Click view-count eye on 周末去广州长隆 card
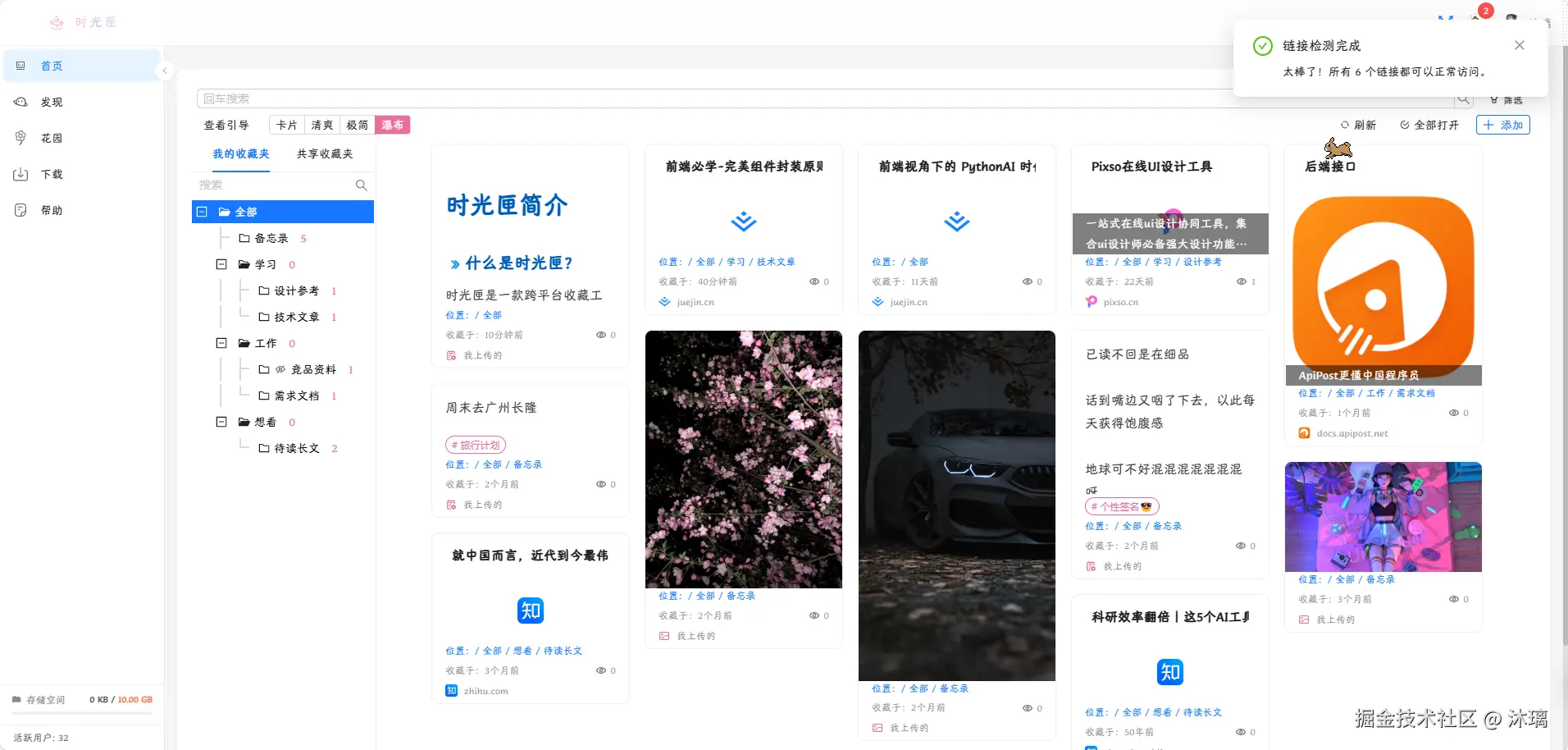This screenshot has height=750, width=1568. (x=601, y=484)
